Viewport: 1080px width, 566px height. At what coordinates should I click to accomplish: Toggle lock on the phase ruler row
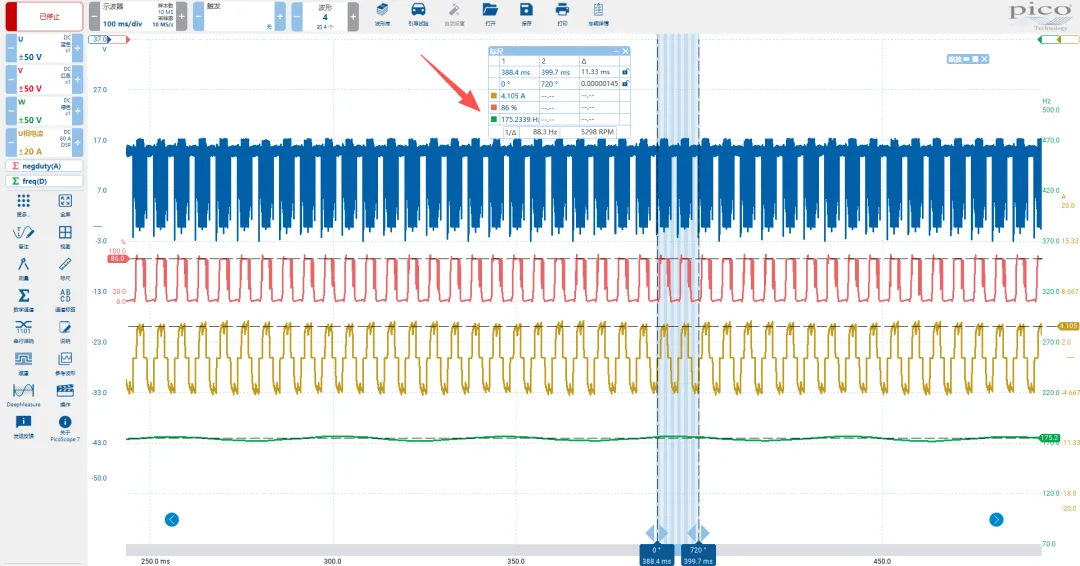pos(625,84)
